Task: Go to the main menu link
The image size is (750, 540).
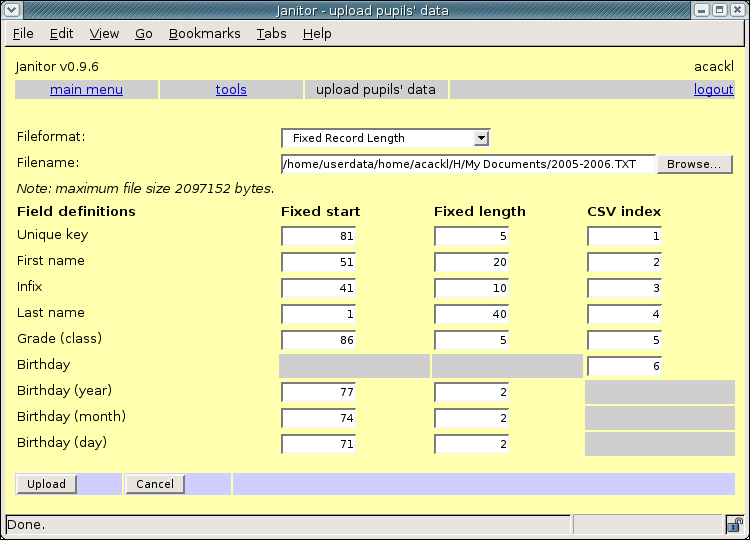Action: pyautogui.click(x=87, y=90)
